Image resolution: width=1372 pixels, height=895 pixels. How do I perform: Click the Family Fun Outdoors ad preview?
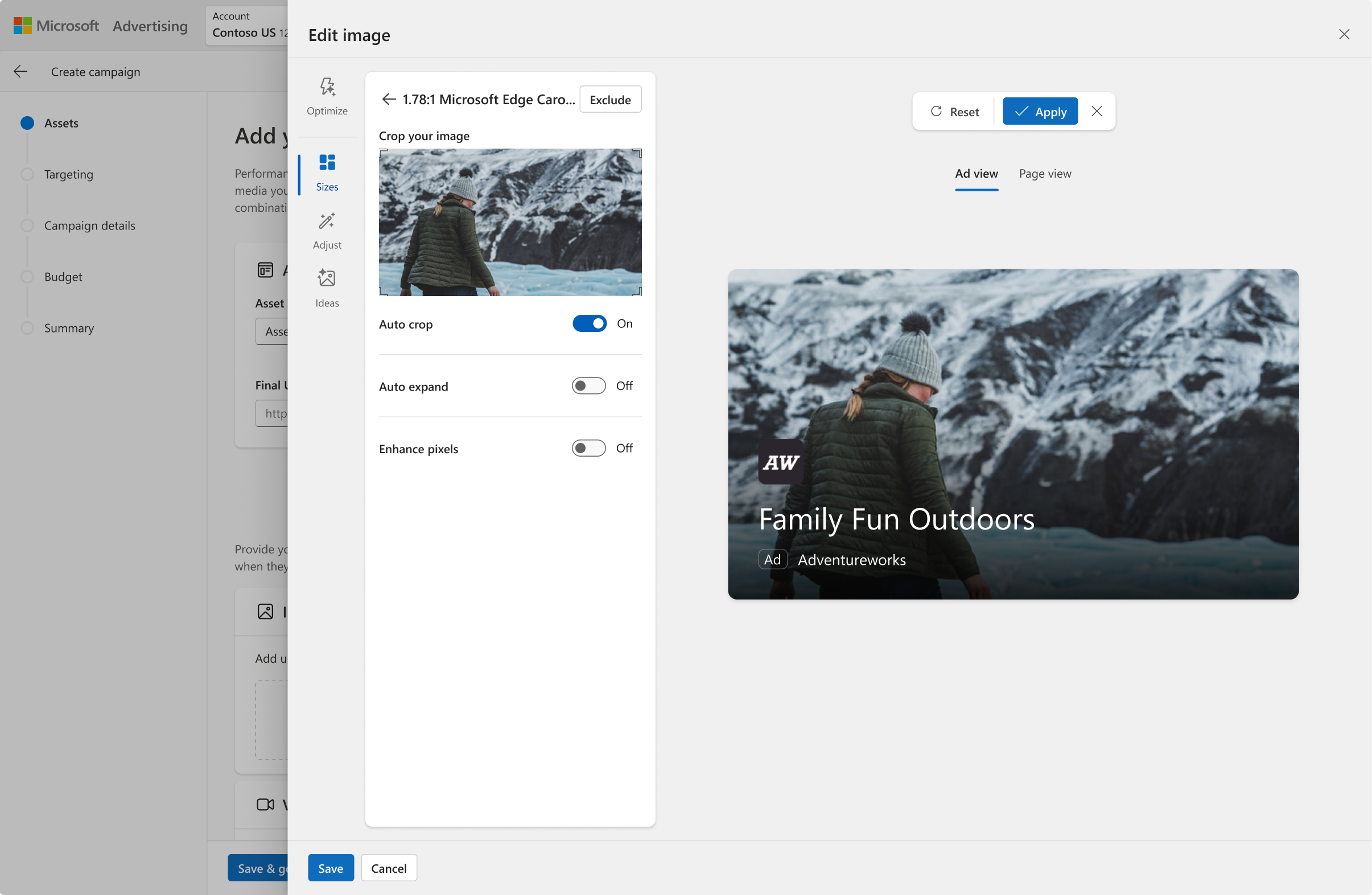coord(1013,434)
